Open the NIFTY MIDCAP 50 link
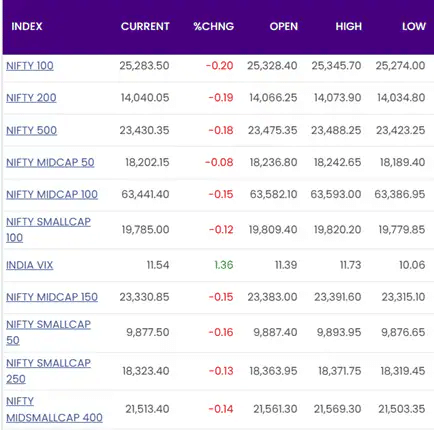The width and height of the screenshot is (434, 430). pos(50,162)
